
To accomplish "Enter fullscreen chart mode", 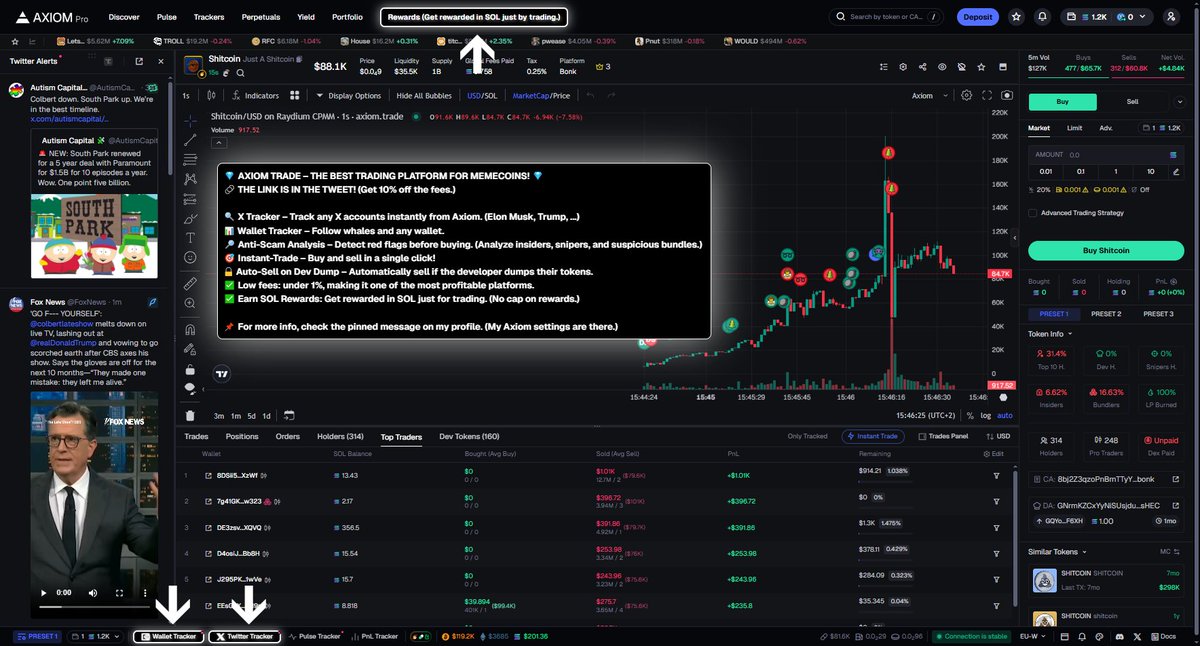I will click(987, 96).
